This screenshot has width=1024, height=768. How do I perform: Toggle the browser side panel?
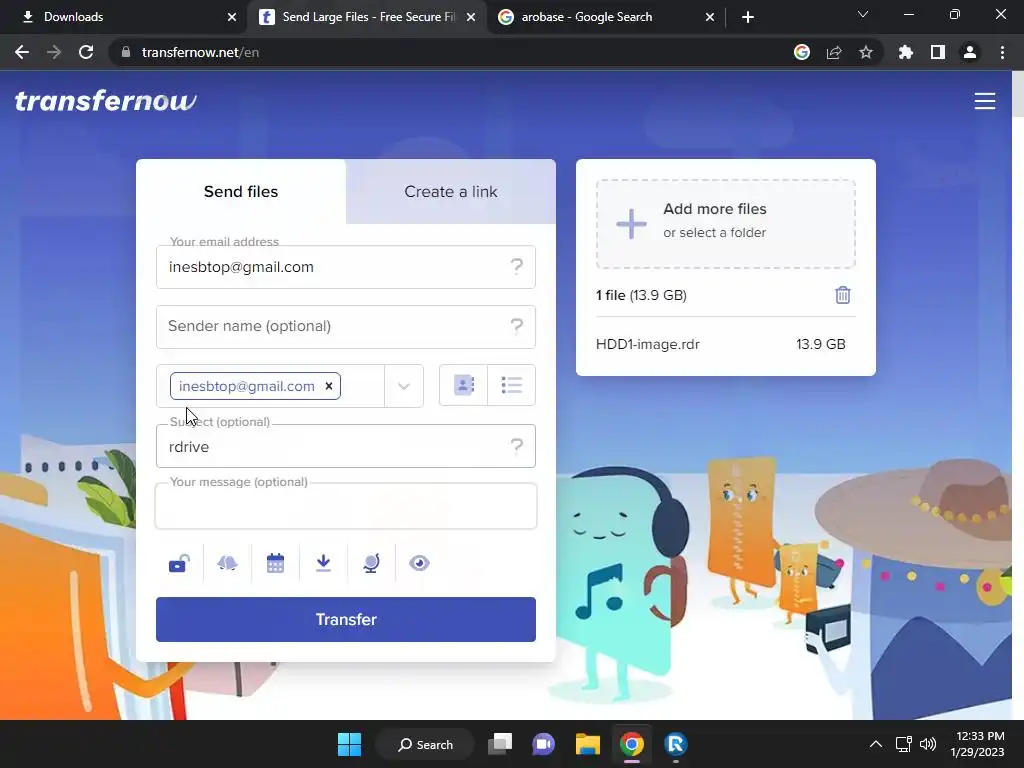[x=938, y=52]
